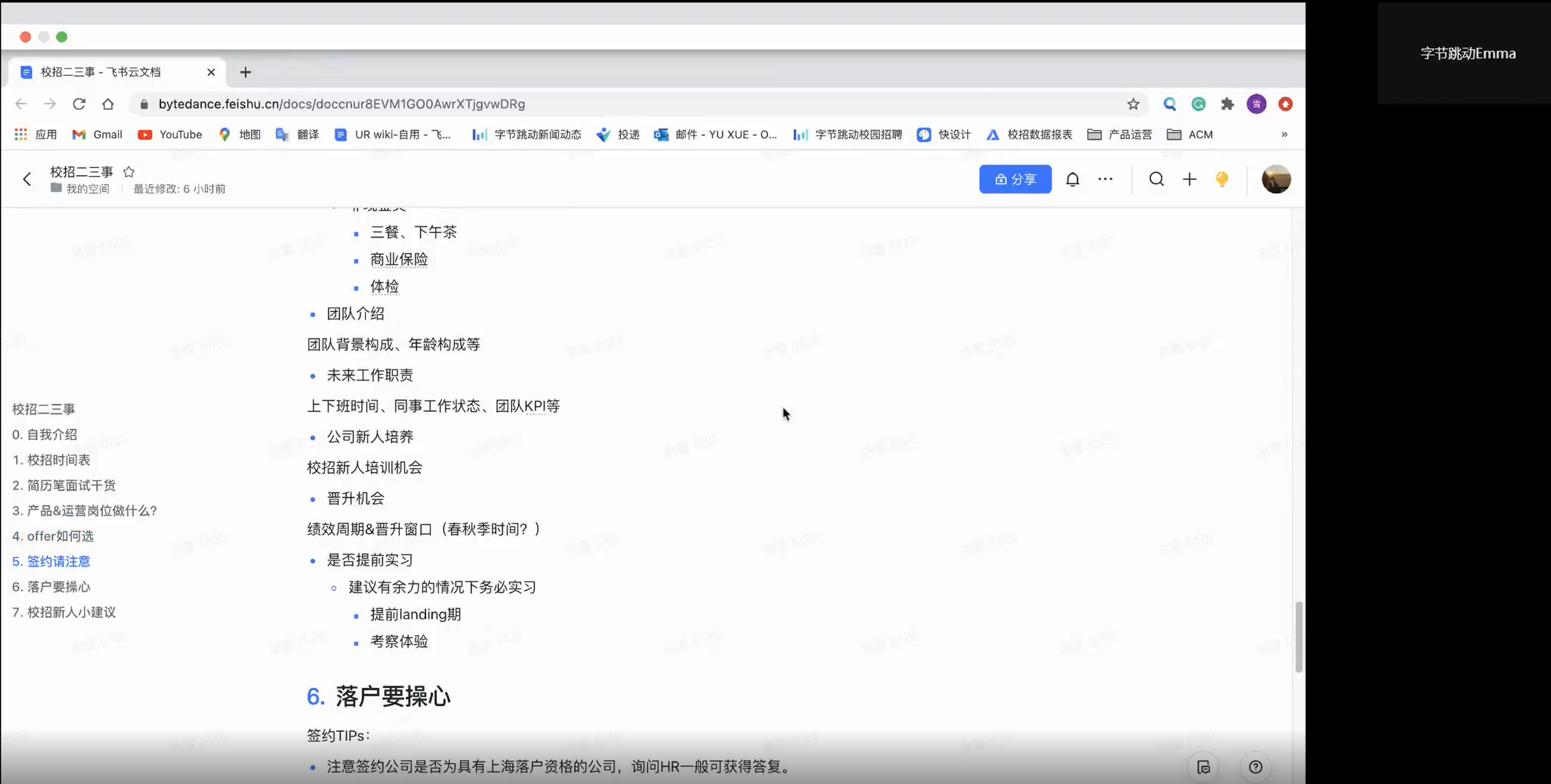1551x784 pixels.
Task: Open a new tab with plus button
Action: (245, 72)
